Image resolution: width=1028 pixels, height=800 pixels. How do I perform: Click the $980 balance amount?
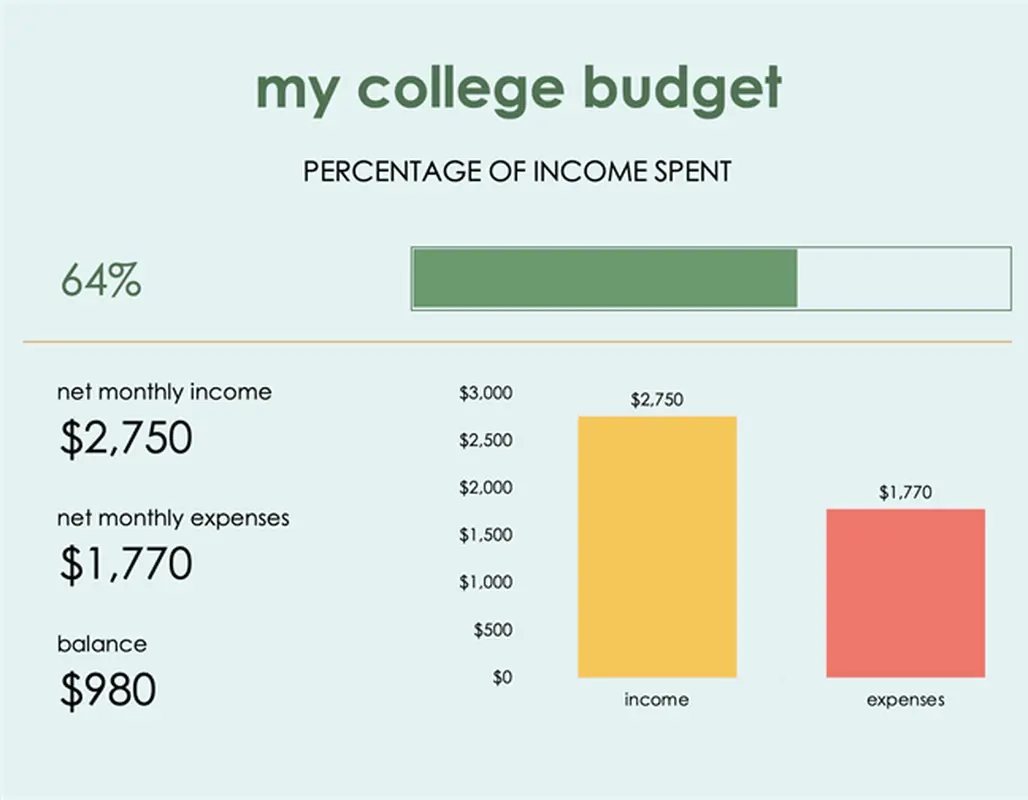108,691
